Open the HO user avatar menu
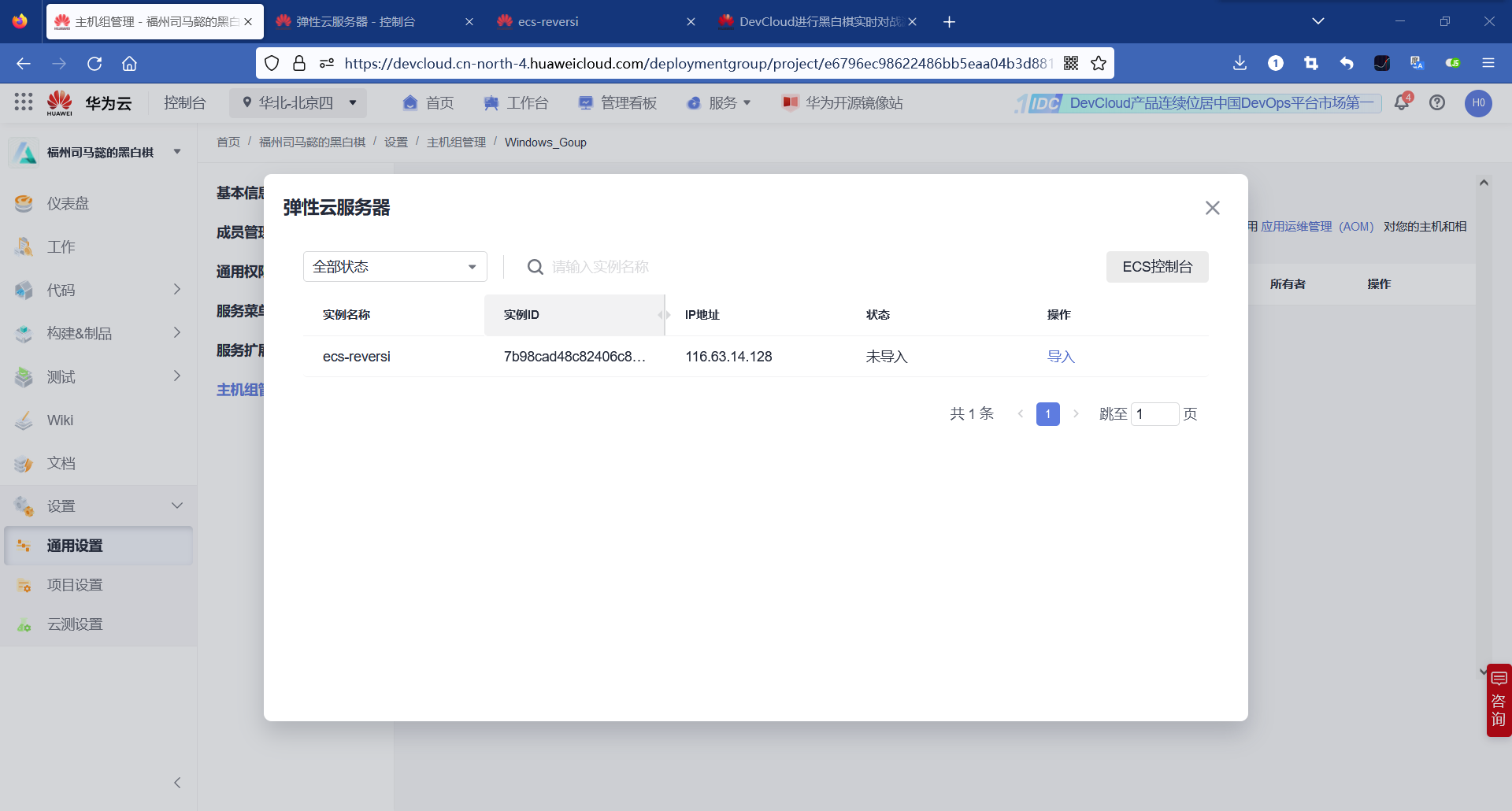Screen dimensions: 1512x811 pos(1478,102)
